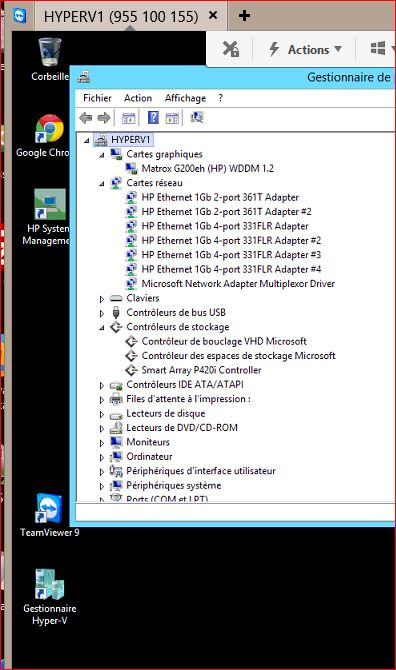The height and width of the screenshot is (670, 396).
Task: Click the Moniteurs monitor icon
Action: pyautogui.click(x=116, y=442)
